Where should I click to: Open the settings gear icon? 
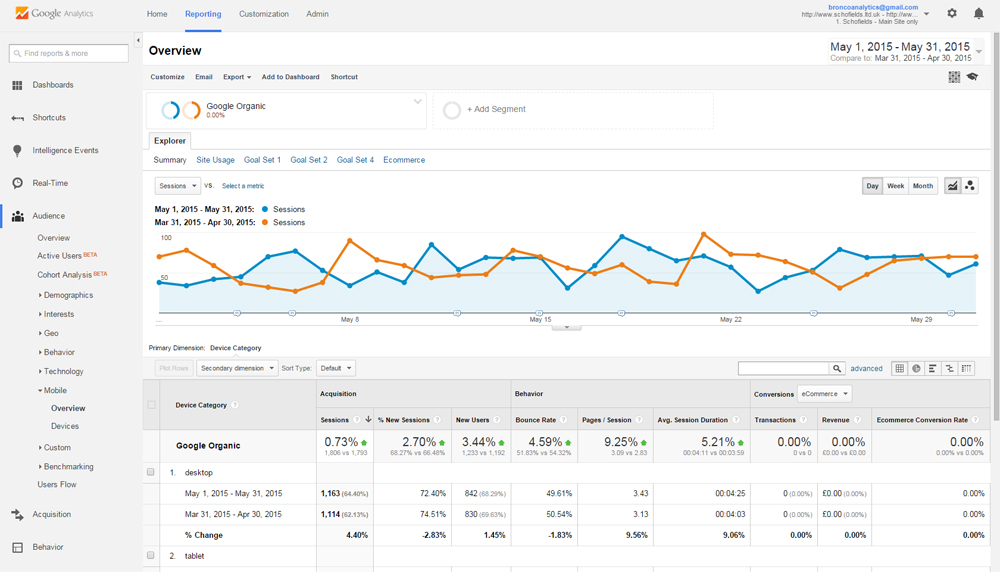click(x=952, y=13)
